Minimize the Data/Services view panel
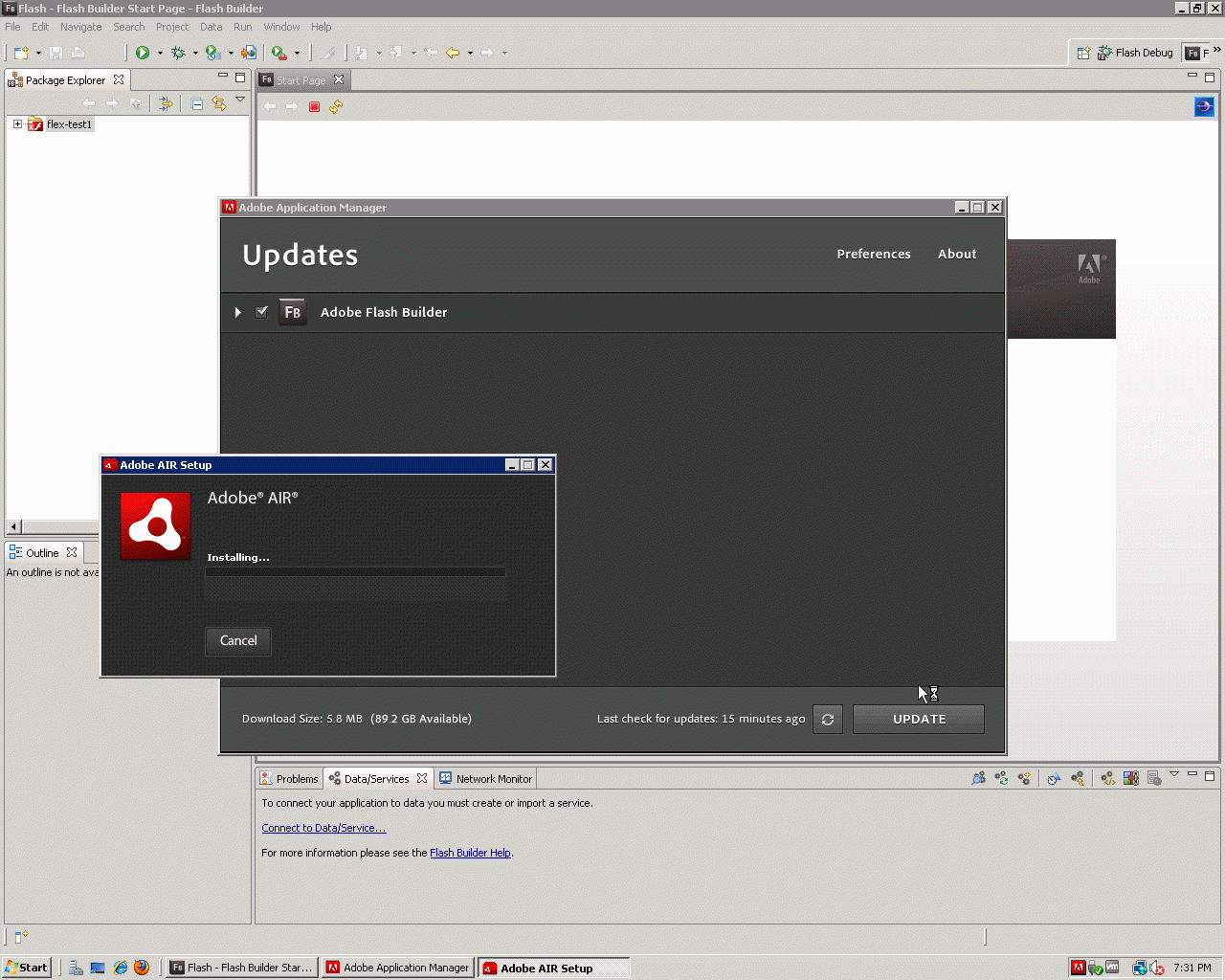Screen dimensions: 1225x980 pos(1192,774)
